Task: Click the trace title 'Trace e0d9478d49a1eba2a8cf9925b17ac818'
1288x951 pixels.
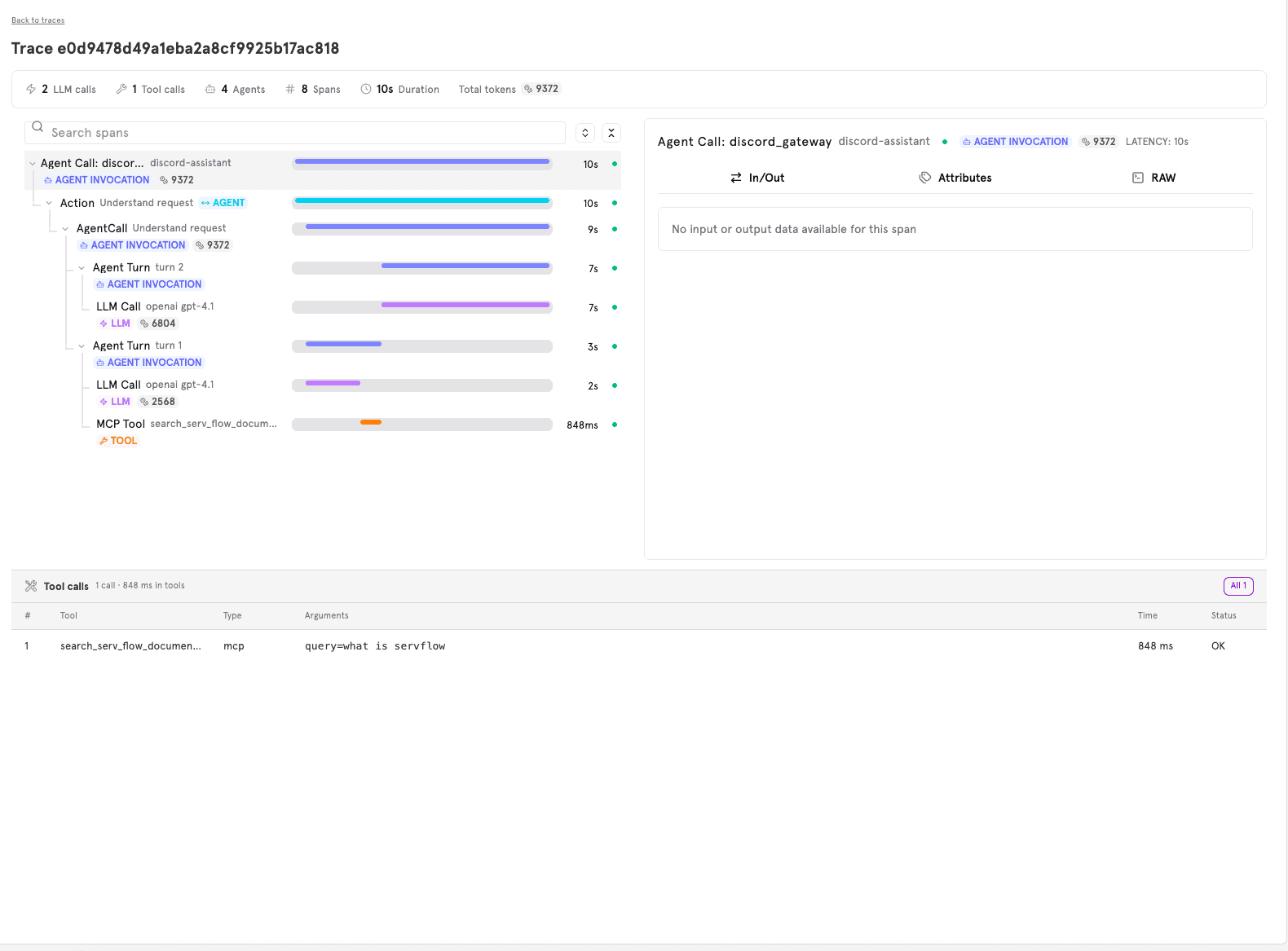Action: (x=175, y=48)
